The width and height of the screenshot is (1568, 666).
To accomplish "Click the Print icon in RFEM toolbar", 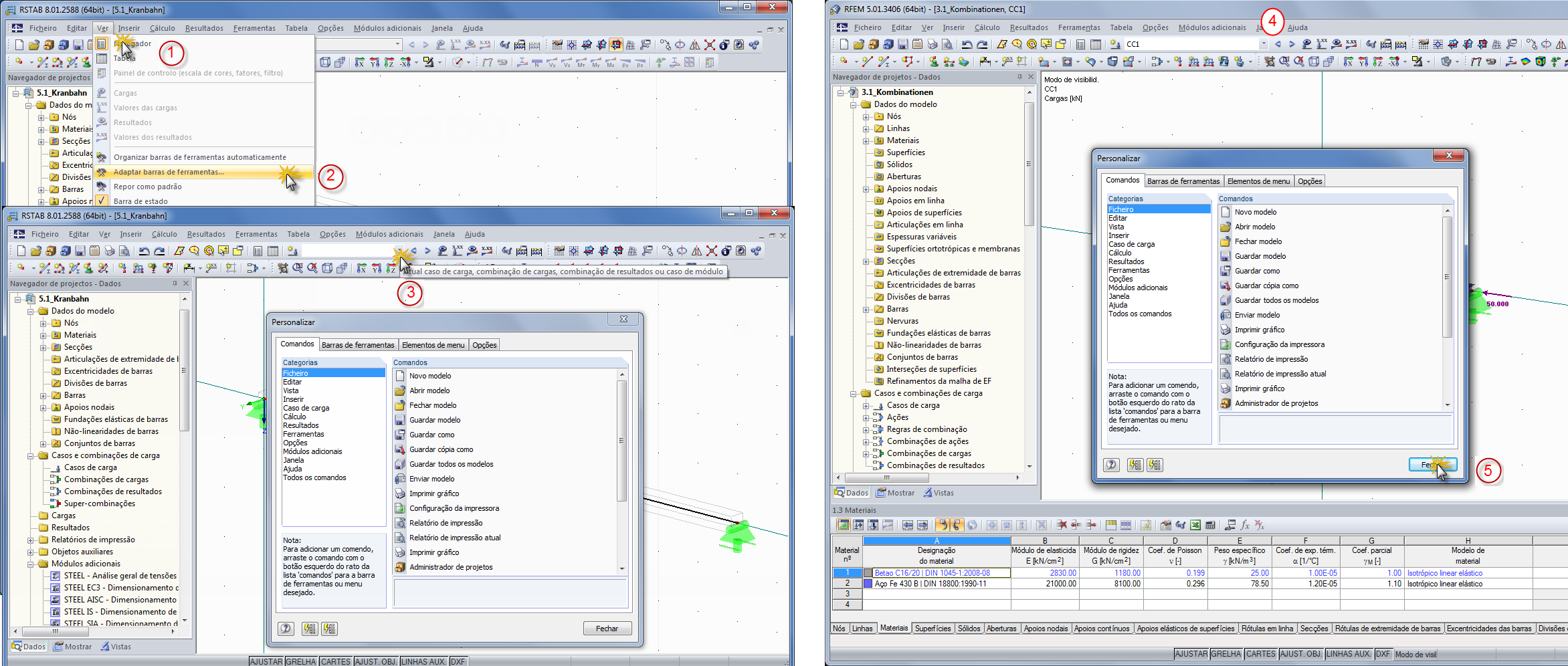I will point(932,44).
